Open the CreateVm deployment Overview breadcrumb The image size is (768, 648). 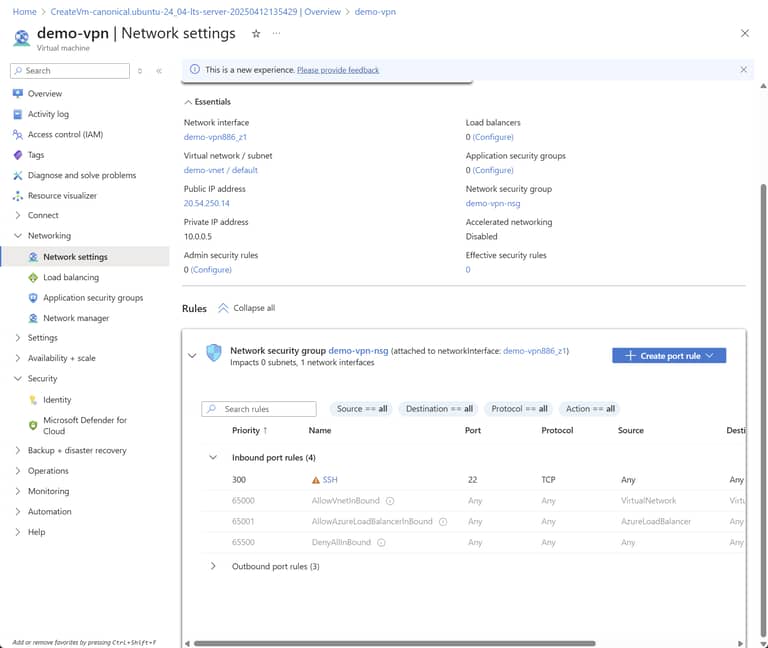coord(195,12)
